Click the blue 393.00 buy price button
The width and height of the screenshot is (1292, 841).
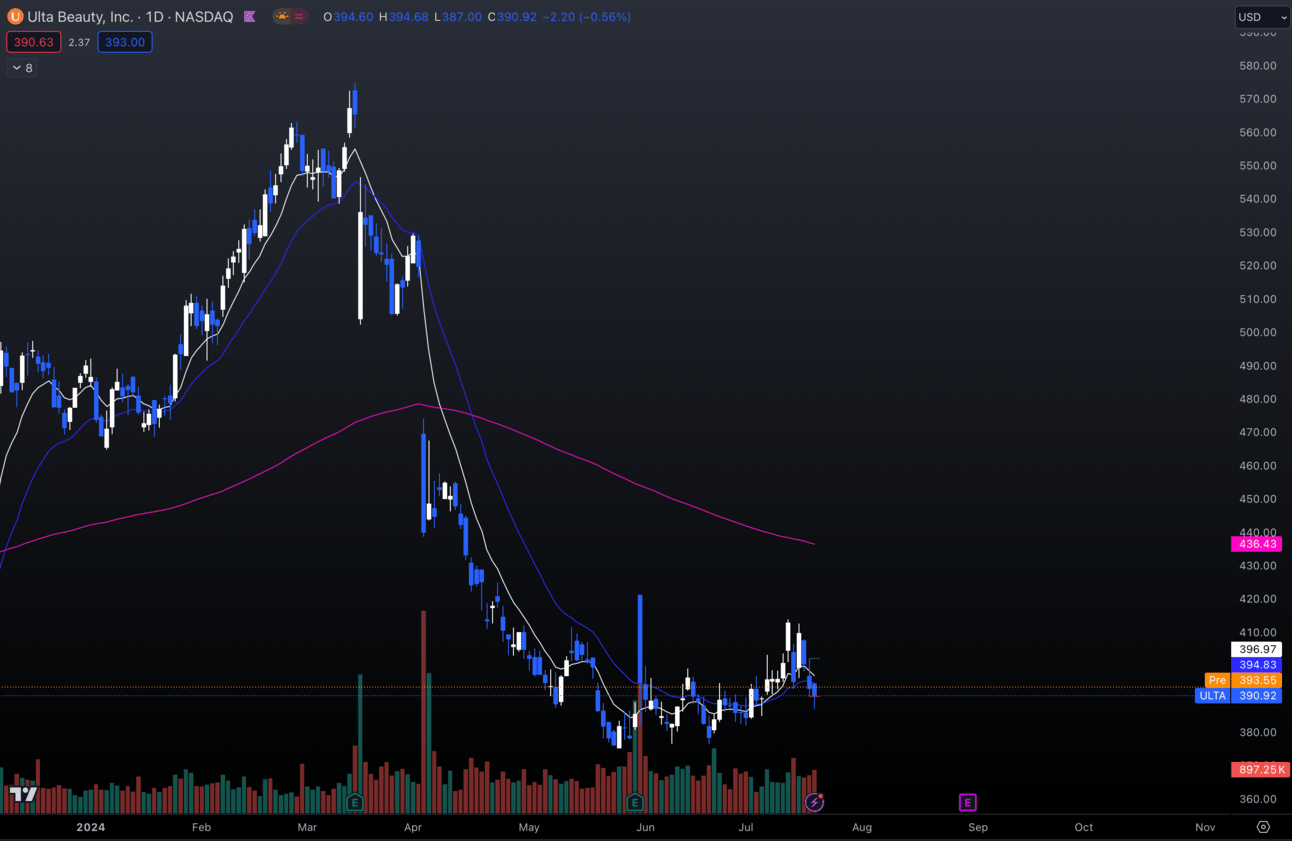(x=125, y=42)
